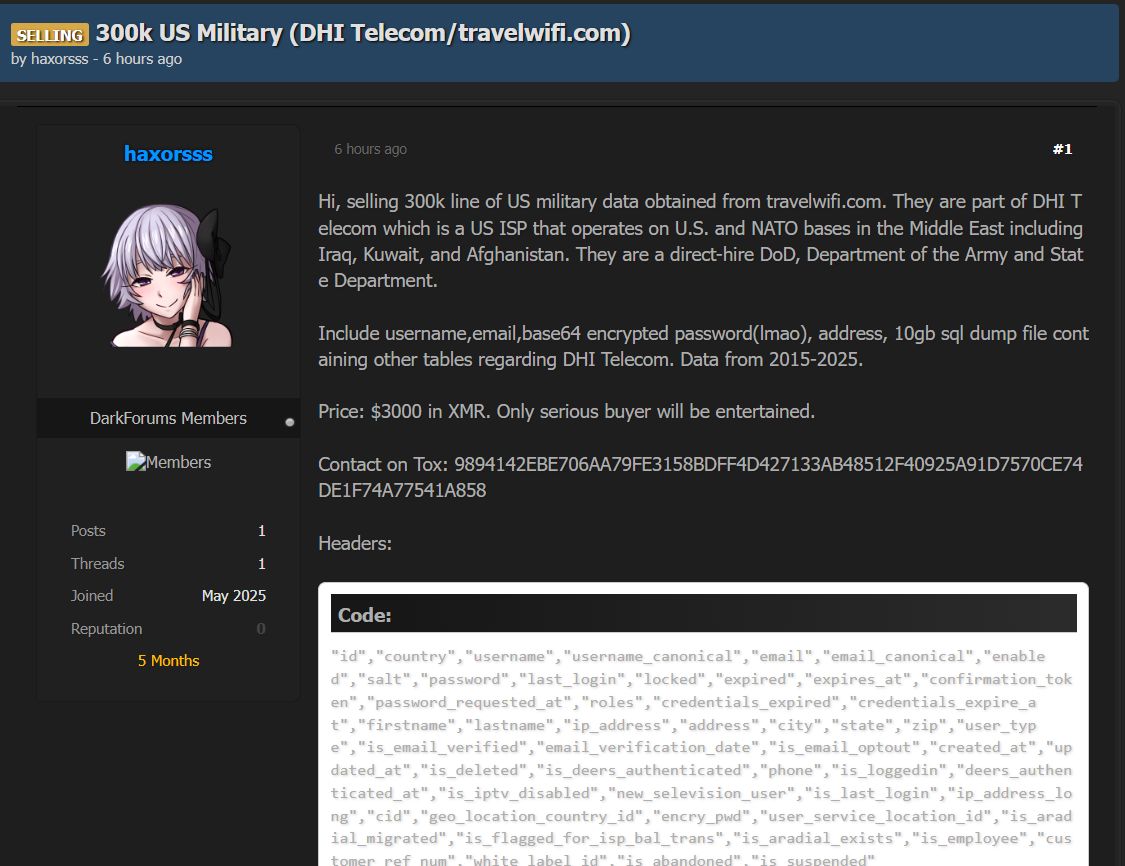
Task: Click the Reputation score of 0
Action: coord(261,629)
